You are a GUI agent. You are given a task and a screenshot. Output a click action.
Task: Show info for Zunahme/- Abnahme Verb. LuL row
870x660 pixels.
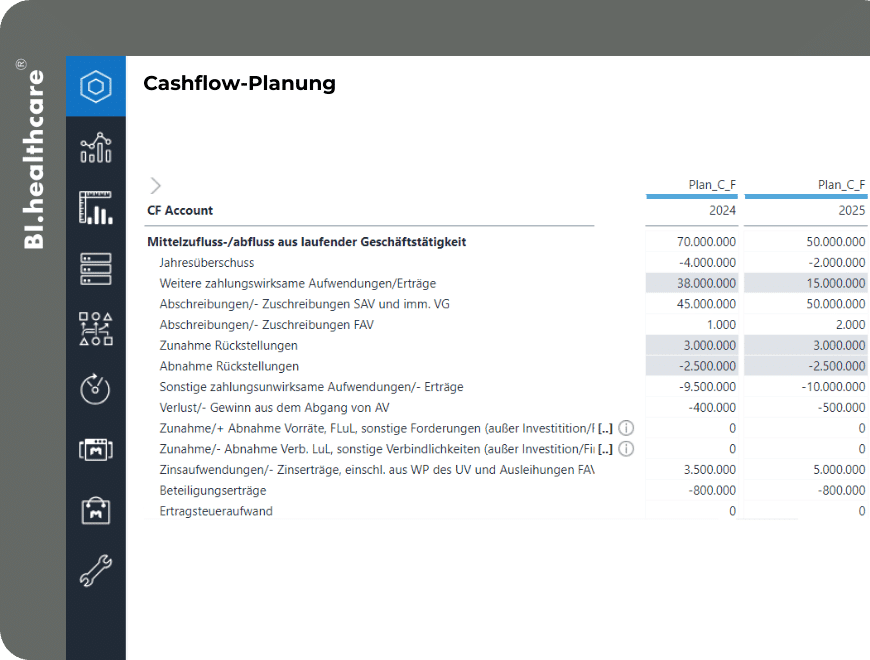tap(626, 449)
